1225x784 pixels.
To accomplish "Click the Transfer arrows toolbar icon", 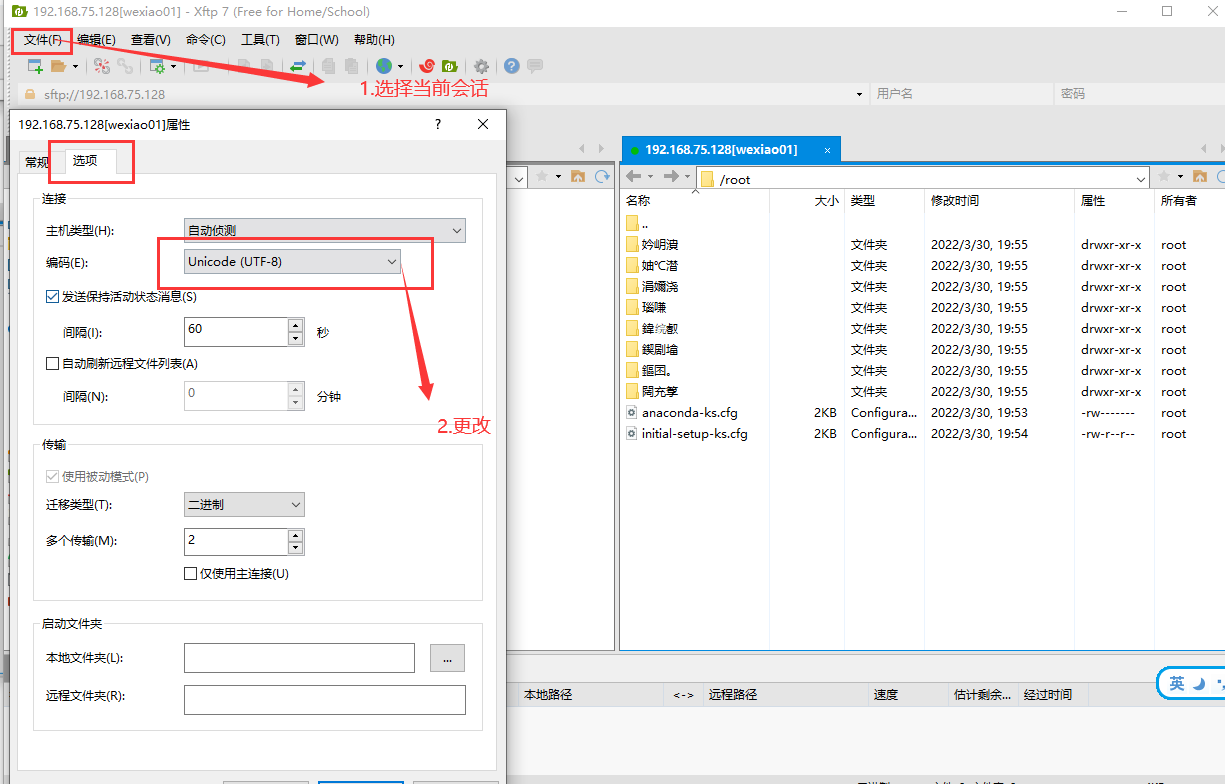I will 298,66.
